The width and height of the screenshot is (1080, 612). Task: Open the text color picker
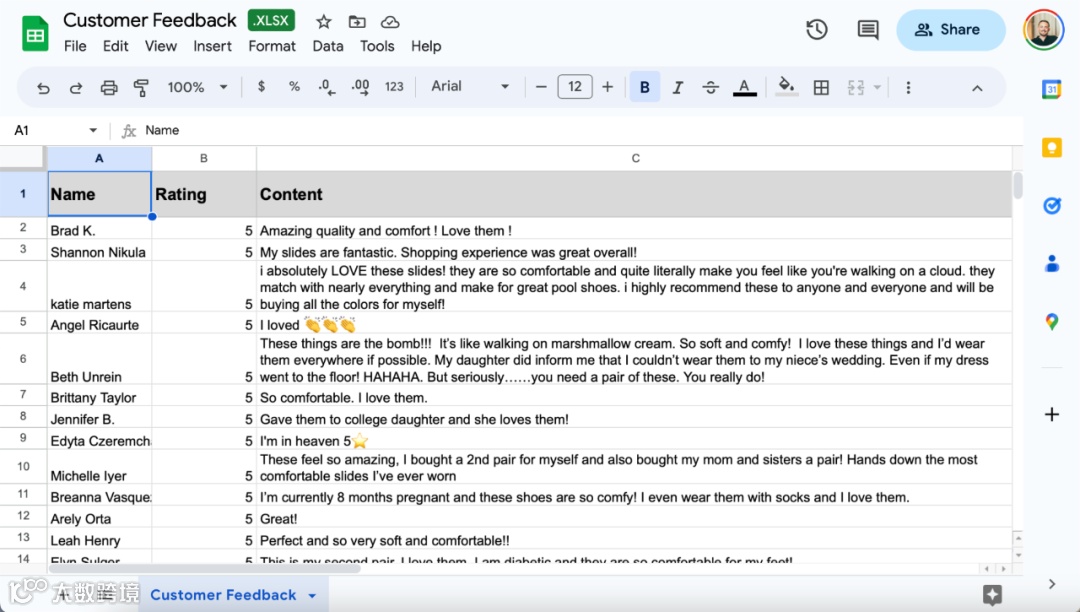(744, 87)
